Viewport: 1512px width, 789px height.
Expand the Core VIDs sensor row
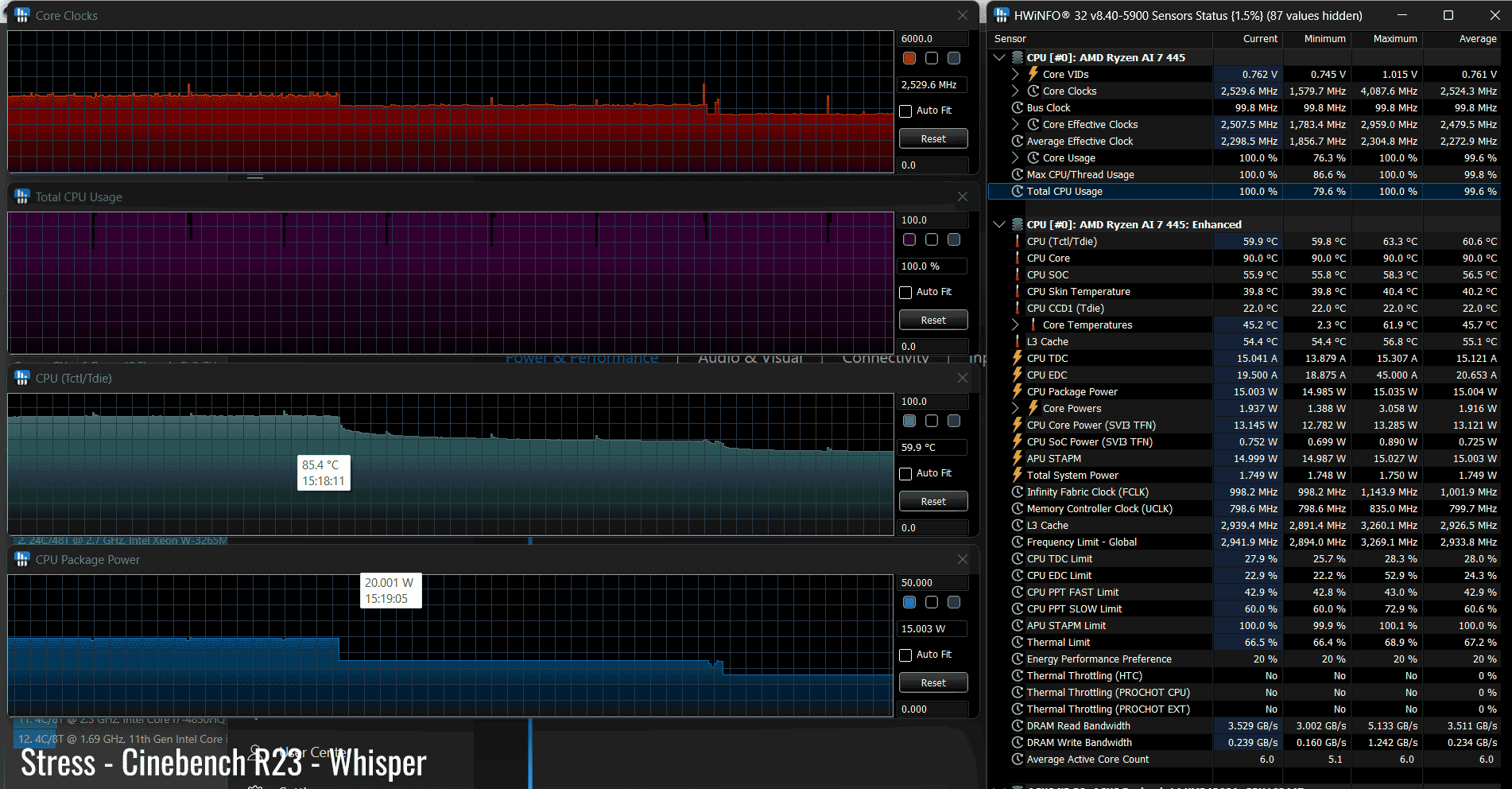coord(1015,74)
